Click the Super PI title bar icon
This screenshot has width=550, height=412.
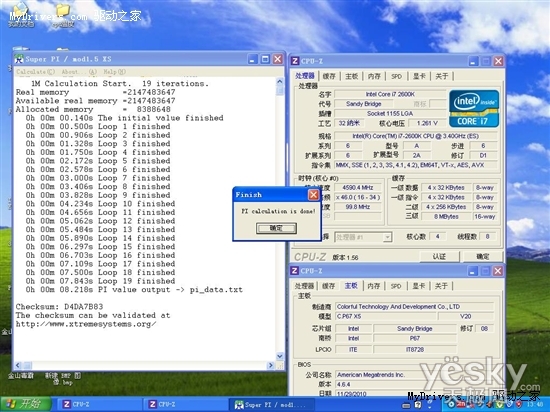pyautogui.click(x=19, y=59)
